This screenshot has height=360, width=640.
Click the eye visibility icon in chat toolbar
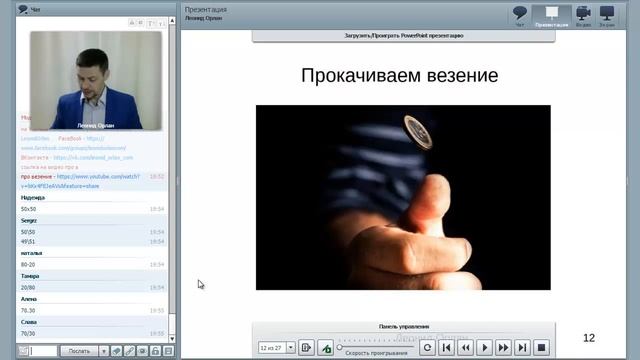[x=142, y=351]
